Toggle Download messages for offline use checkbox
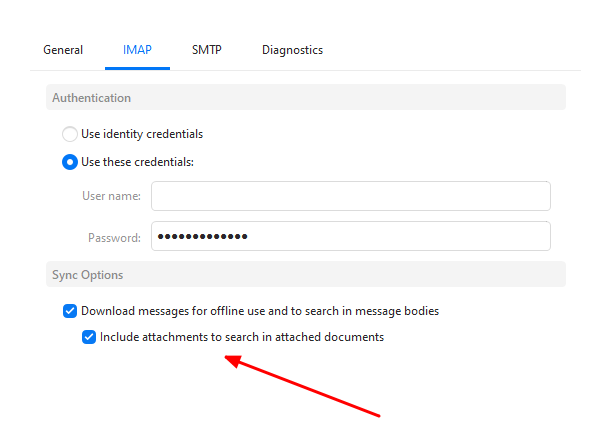Image resolution: width=611 pixels, height=446 pixels. [x=70, y=311]
